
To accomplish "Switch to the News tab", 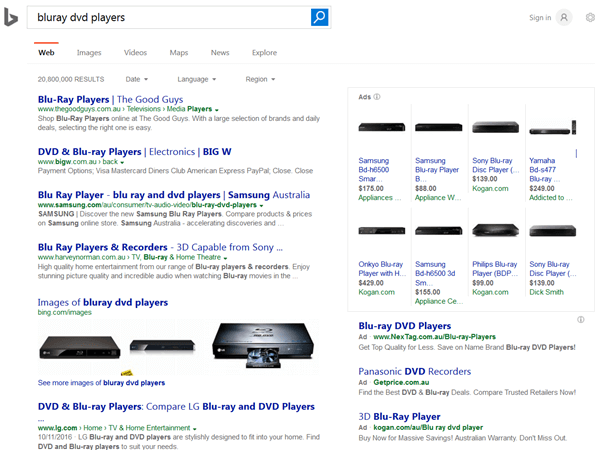I will point(220,53).
